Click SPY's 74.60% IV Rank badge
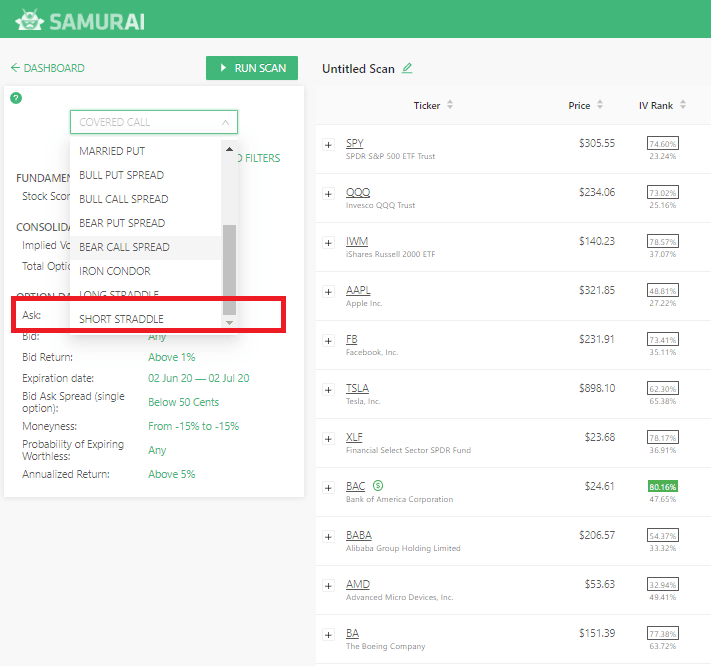This screenshot has height=666, width=713. 663,144
